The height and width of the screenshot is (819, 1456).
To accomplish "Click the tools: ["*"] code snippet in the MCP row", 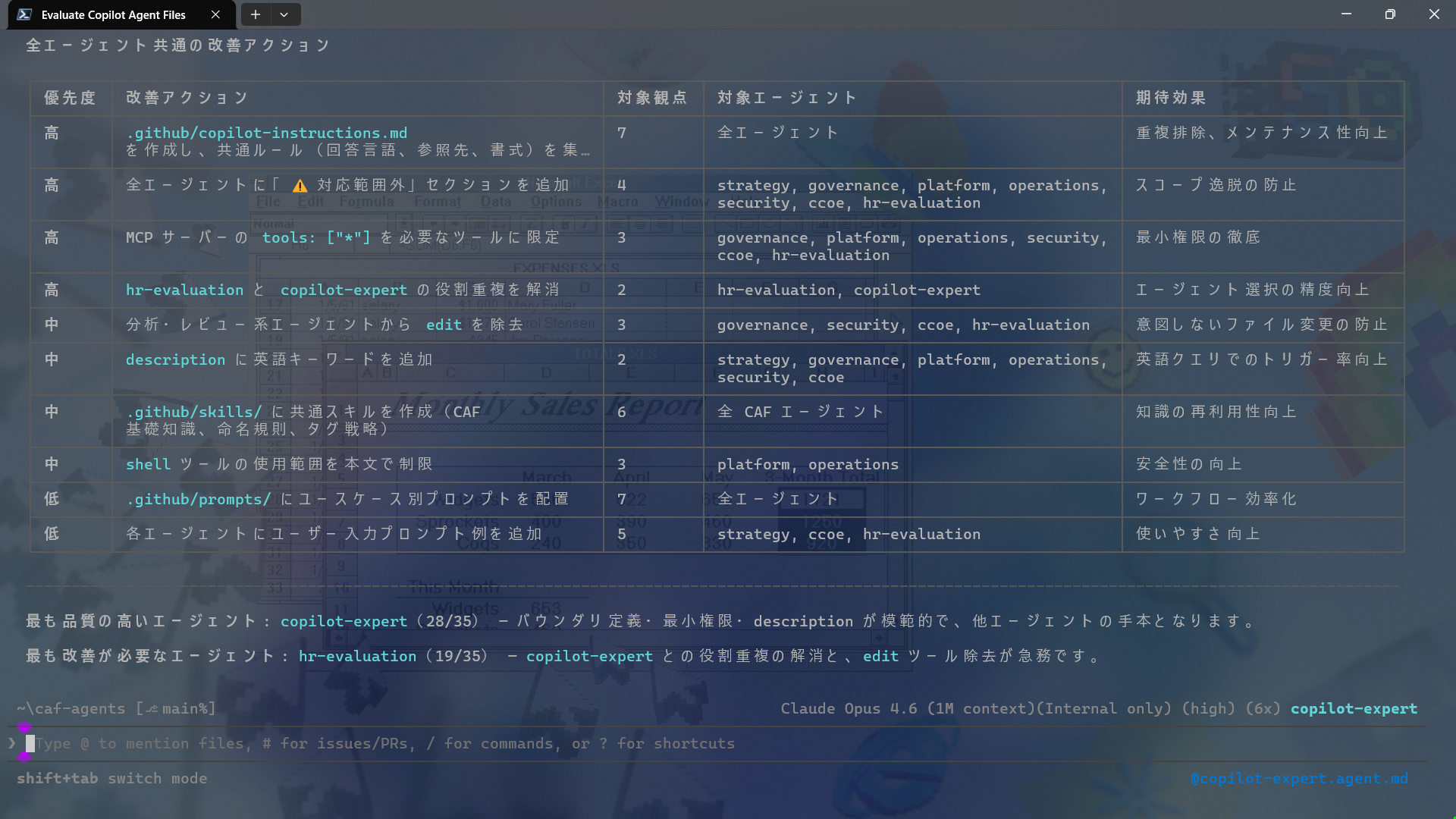I will (x=315, y=237).
